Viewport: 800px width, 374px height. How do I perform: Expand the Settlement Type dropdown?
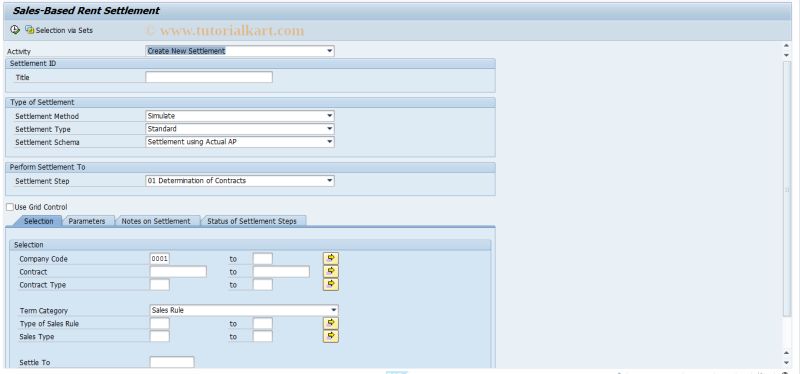[330, 129]
